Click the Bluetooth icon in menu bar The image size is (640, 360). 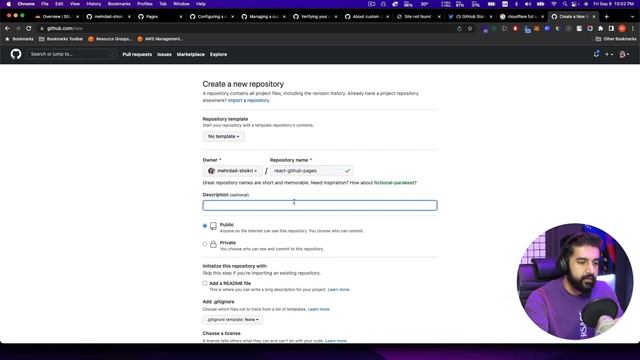click(x=516, y=4)
